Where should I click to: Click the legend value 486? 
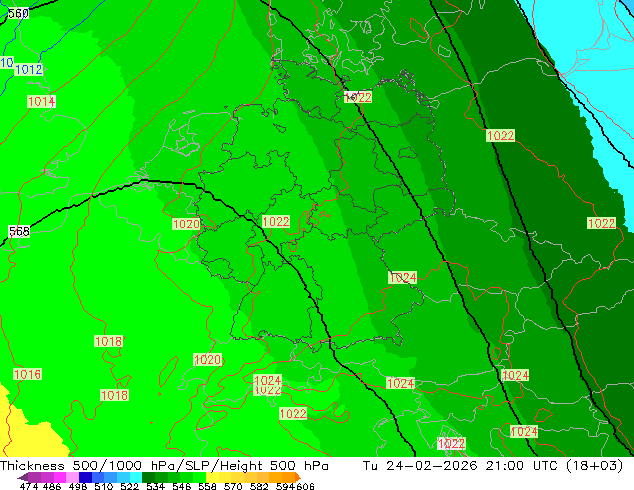pos(52,486)
